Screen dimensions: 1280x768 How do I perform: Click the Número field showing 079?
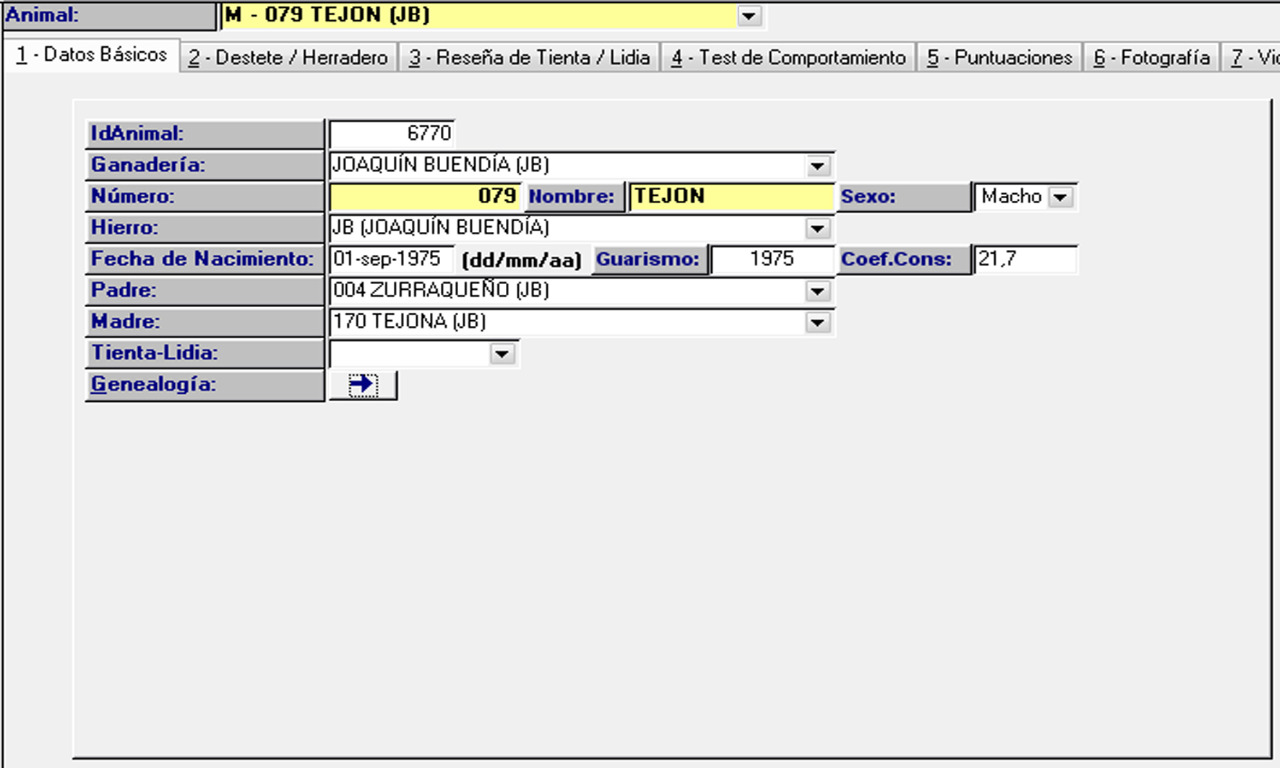point(425,197)
